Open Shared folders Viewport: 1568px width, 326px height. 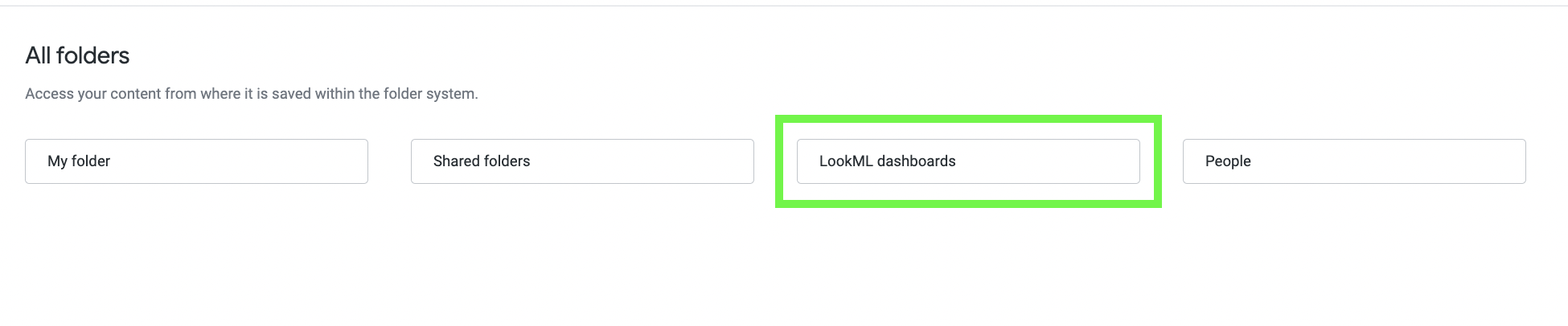582,161
